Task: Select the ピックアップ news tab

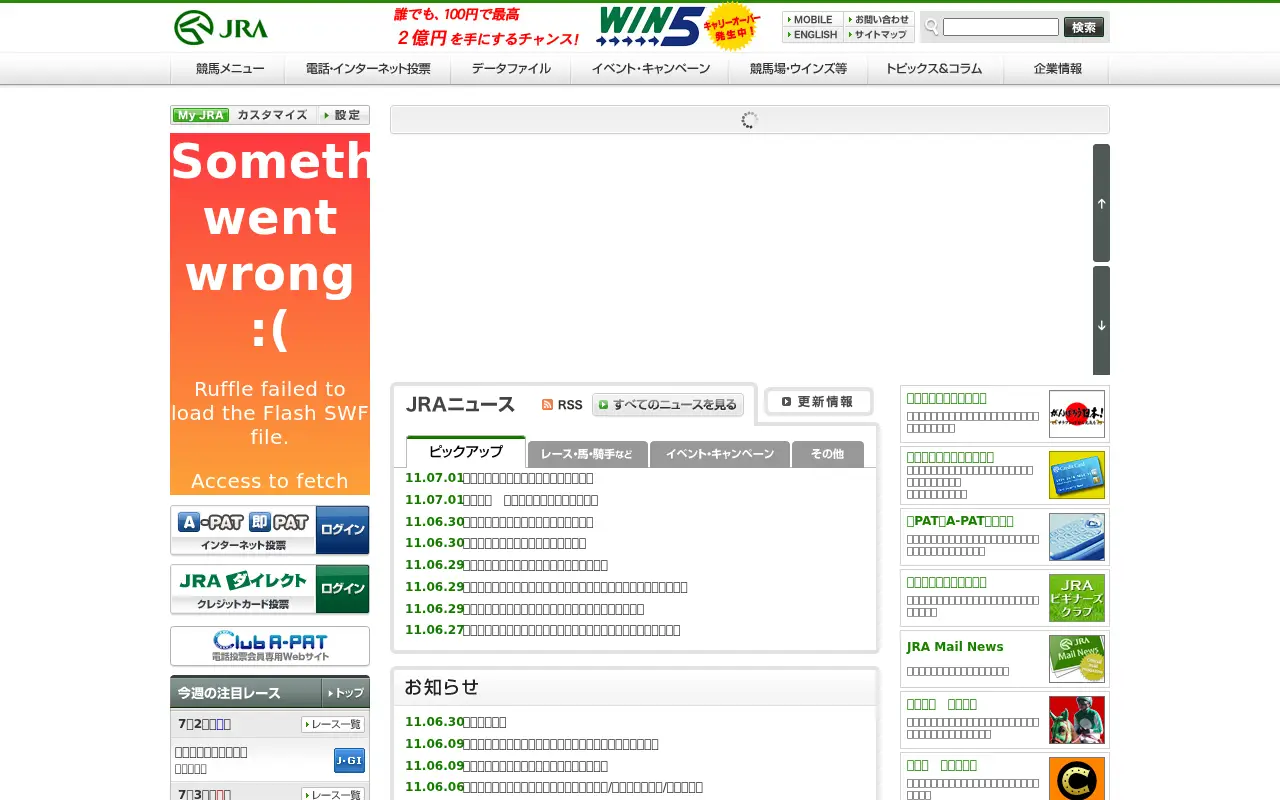Action: pyautogui.click(x=466, y=452)
